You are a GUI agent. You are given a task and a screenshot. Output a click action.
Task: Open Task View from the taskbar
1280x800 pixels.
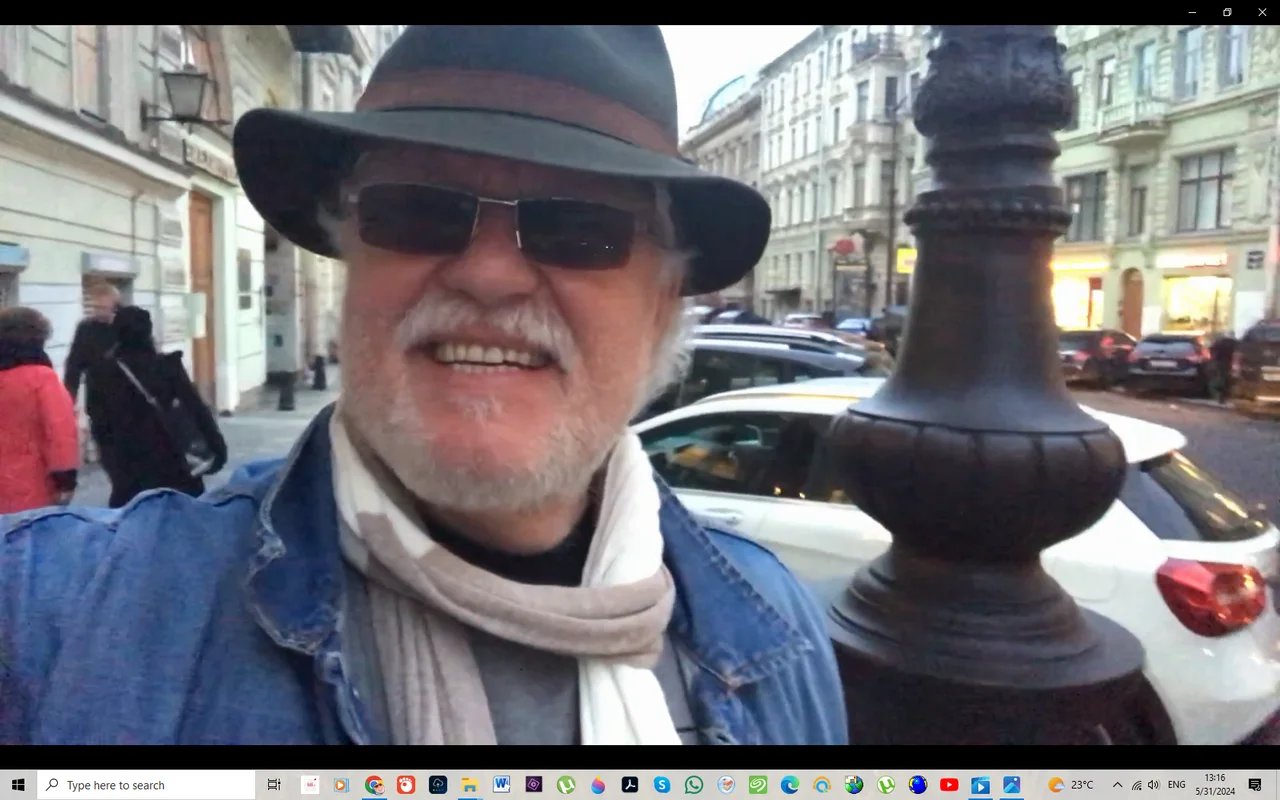click(274, 785)
